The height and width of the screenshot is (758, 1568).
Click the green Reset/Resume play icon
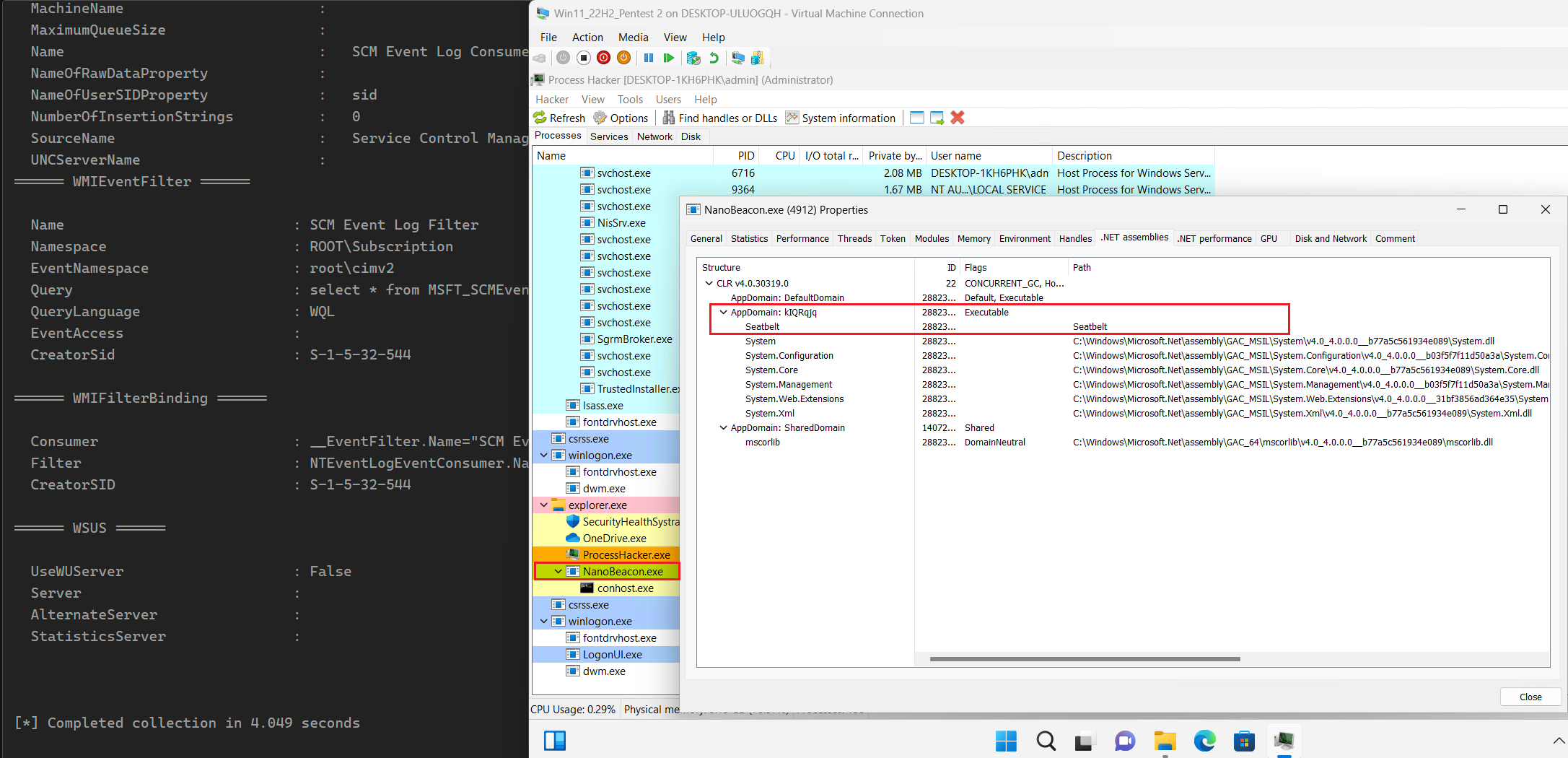(669, 58)
